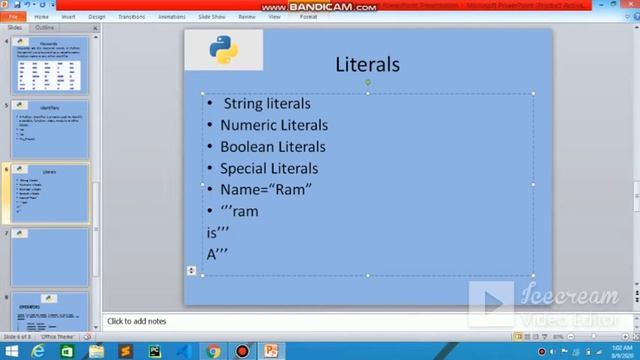640x360 pixels.
Task: Close the slides thumbnail pane
Action: click(96, 28)
